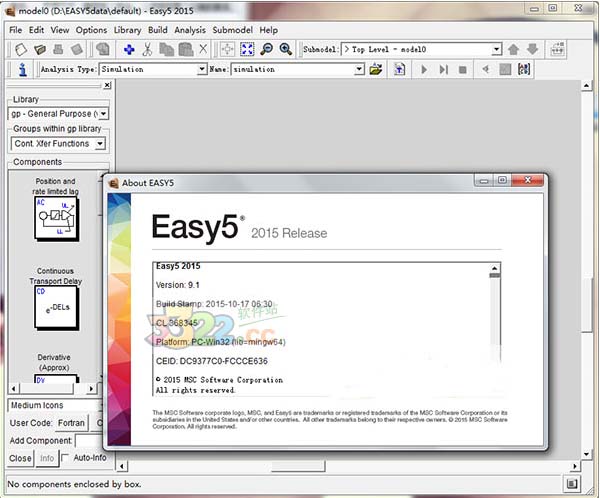Click the center view crosshair icon
Screen dimensions: 600x498
[x=228, y=49]
